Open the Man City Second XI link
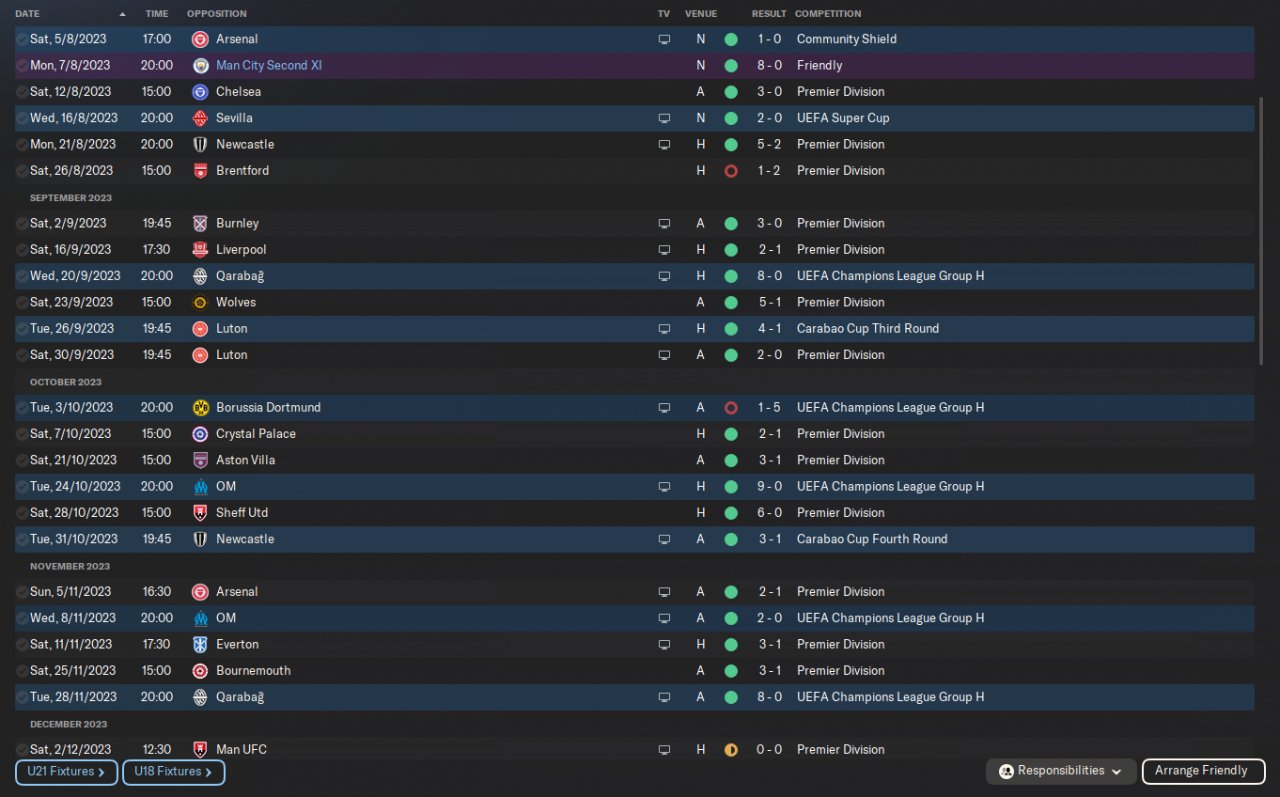This screenshot has height=797, width=1280. pos(268,66)
